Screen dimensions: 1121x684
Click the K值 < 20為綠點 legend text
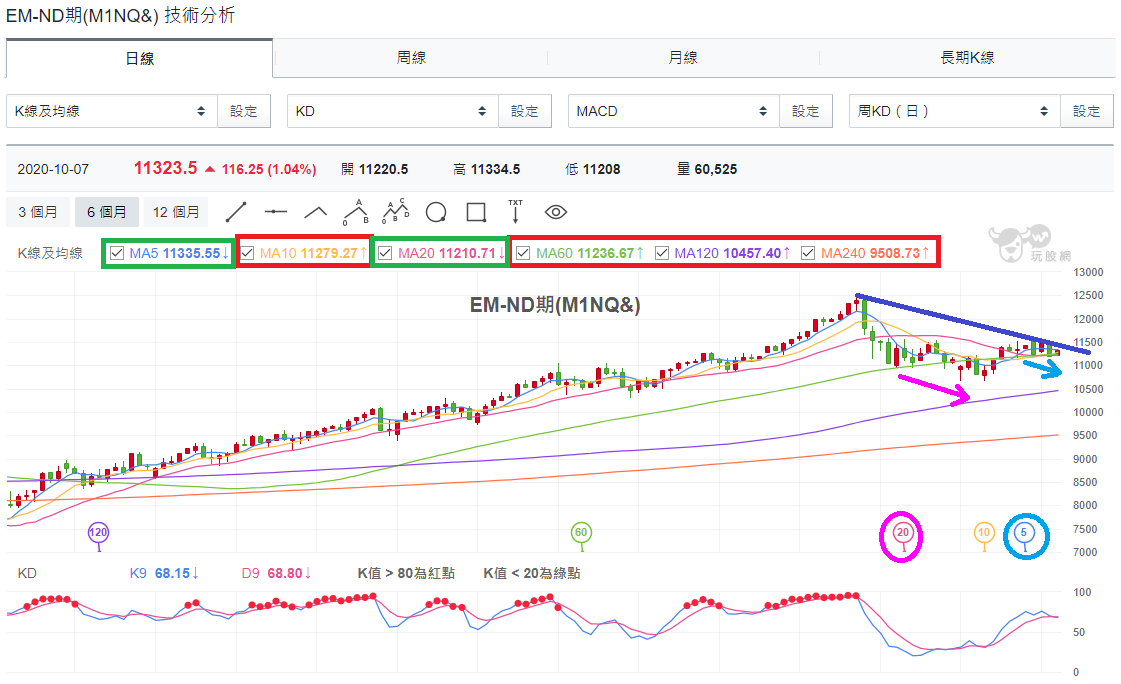pos(532,573)
